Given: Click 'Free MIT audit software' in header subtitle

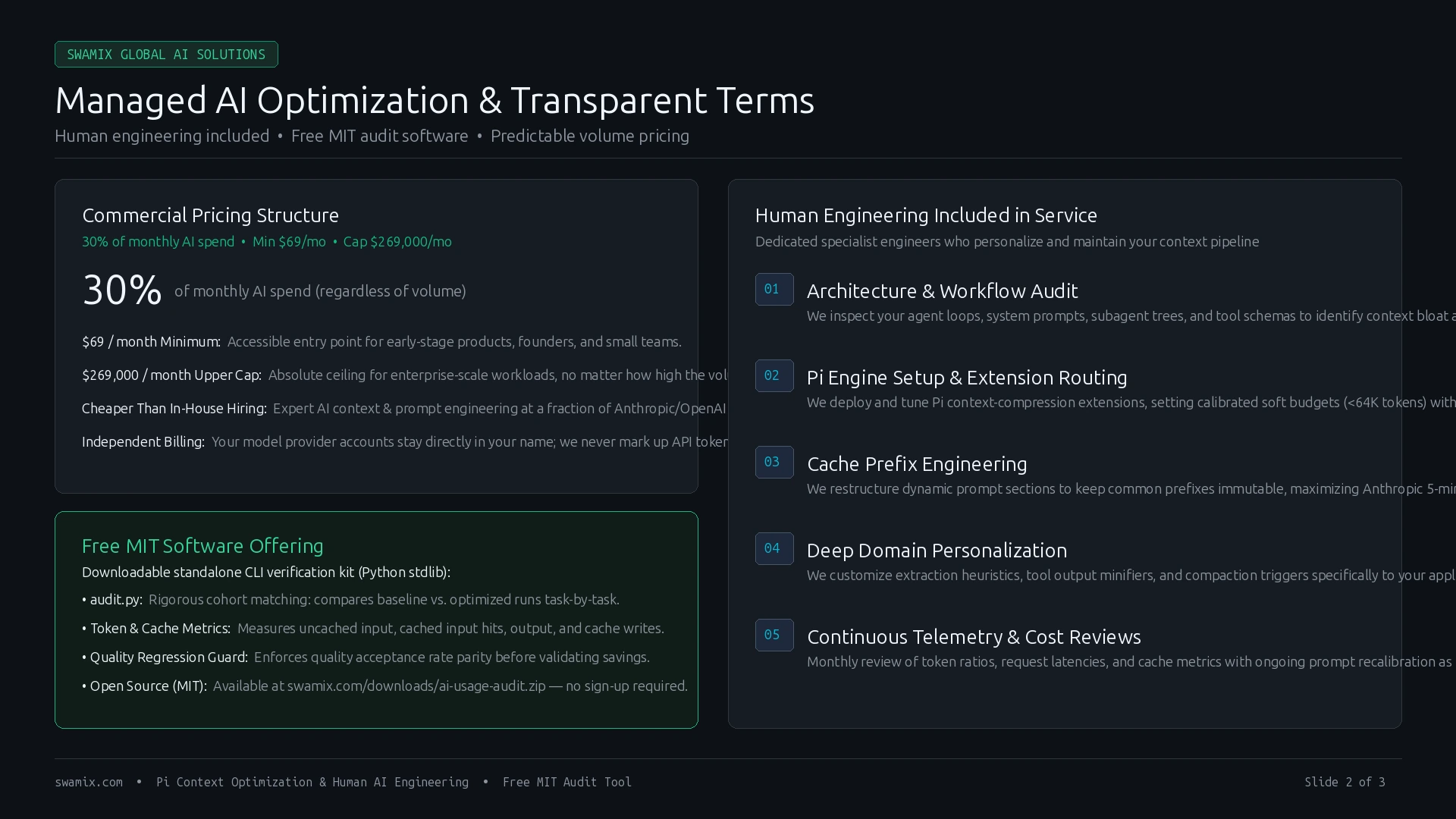Looking at the screenshot, I should pyautogui.click(x=380, y=136).
